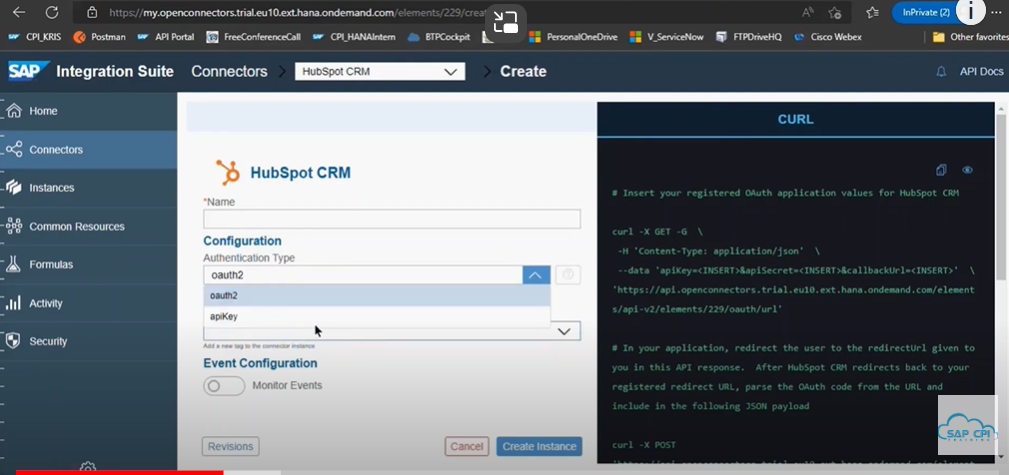This screenshot has width=1009, height=475.
Task: Open Instances in the sidebar
Action: coord(89,188)
